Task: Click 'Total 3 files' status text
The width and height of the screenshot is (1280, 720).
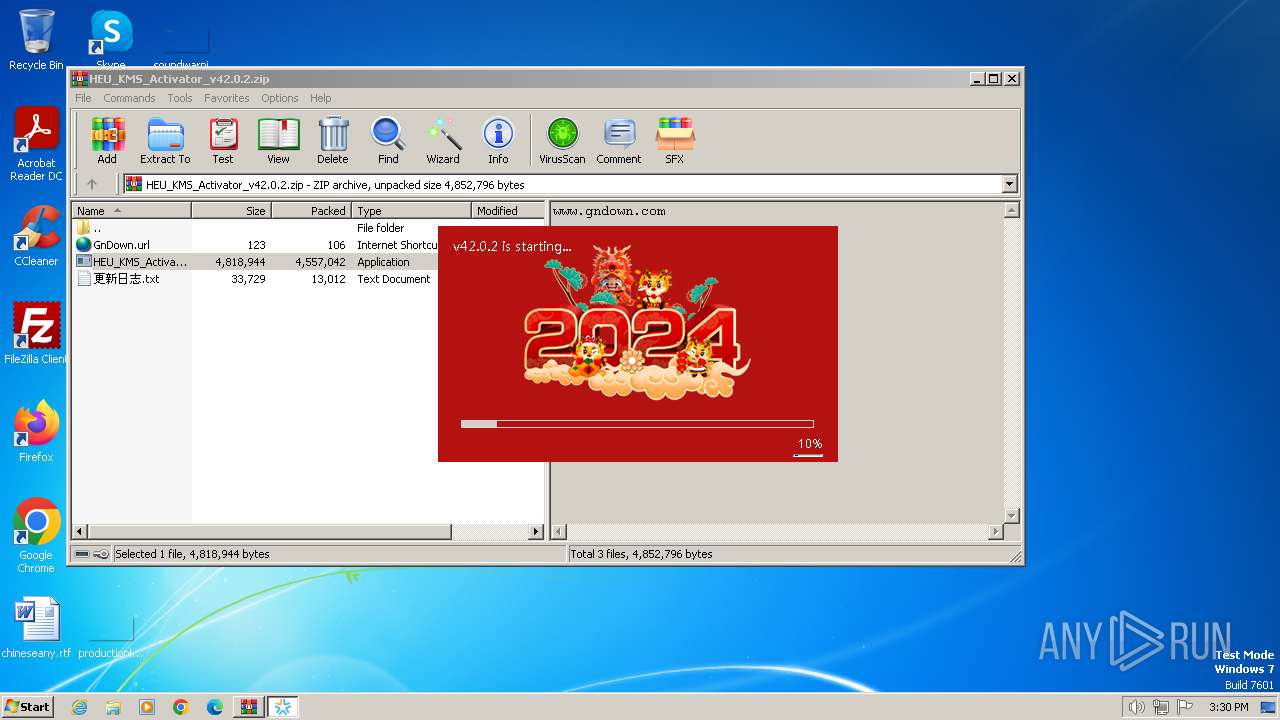Action: 641,554
